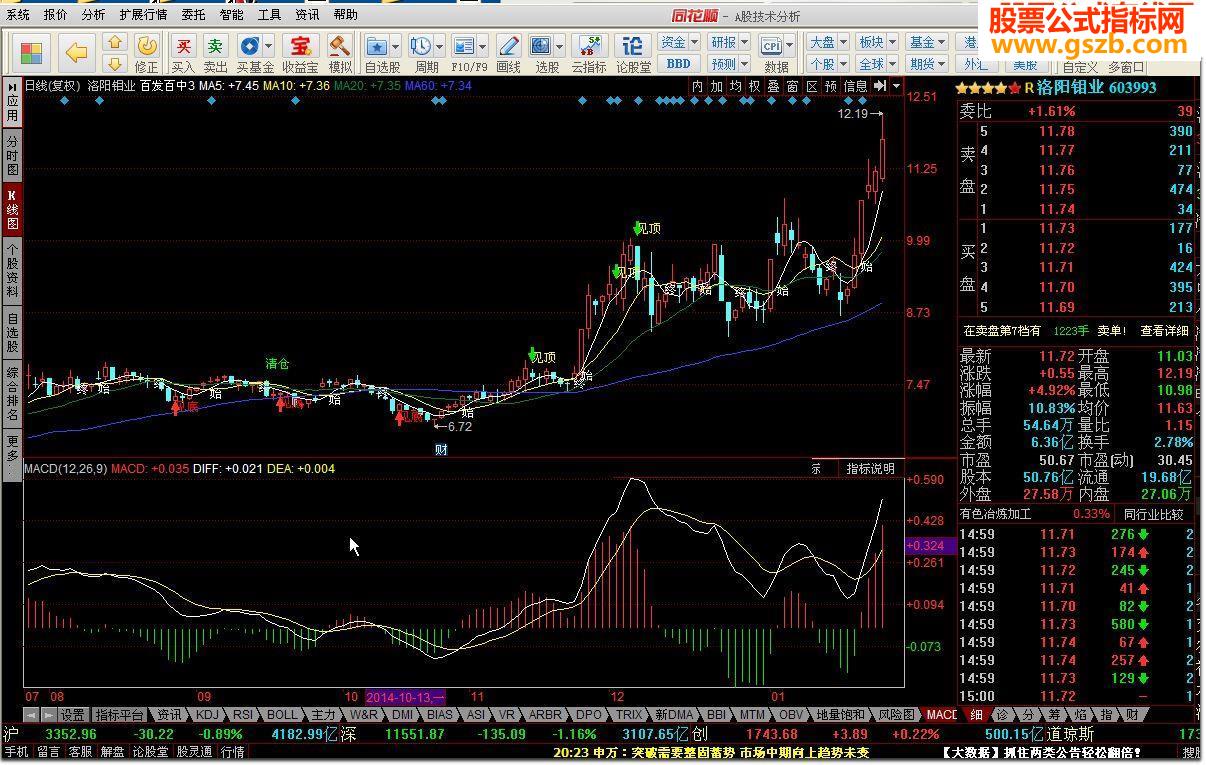
Task: Toggle the 窗 window option
Action: (x=793, y=87)
